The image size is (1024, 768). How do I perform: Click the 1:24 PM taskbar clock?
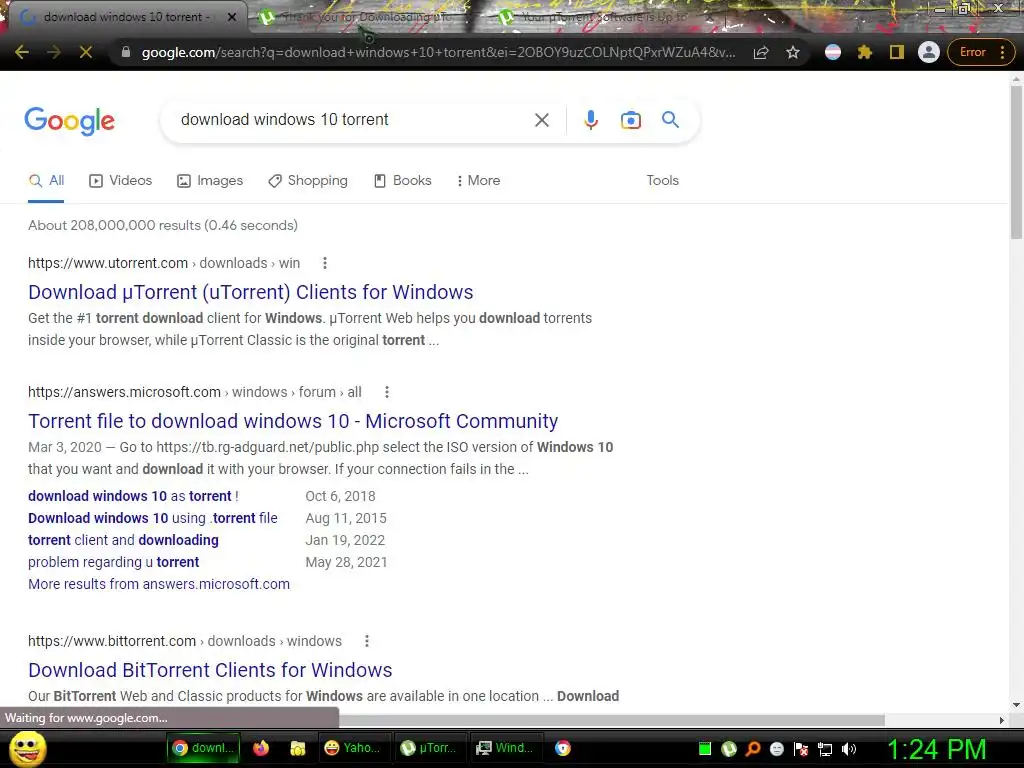click(x=936, y=749)
